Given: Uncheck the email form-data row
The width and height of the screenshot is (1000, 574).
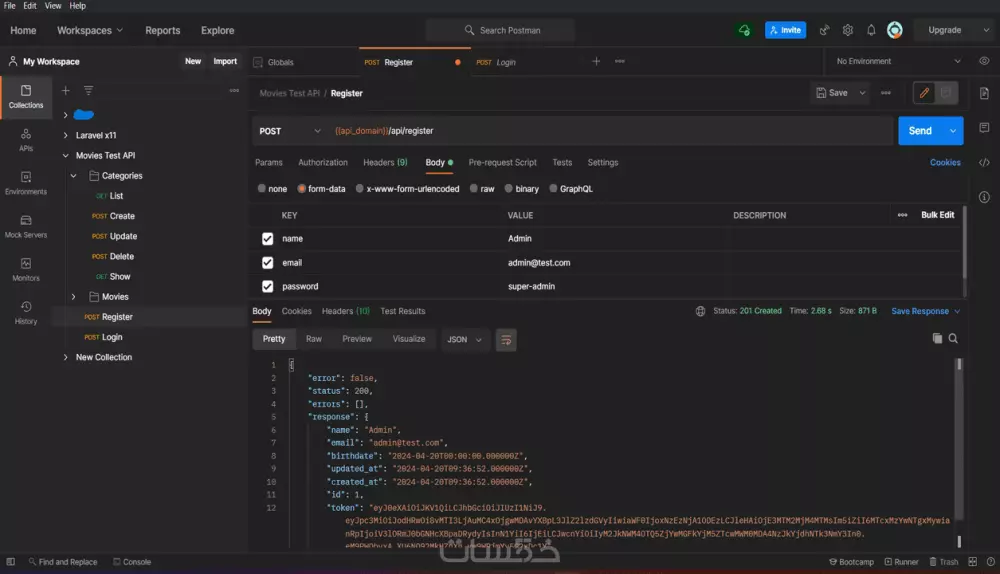Looking at the screenshot, I should pos(267,263).
